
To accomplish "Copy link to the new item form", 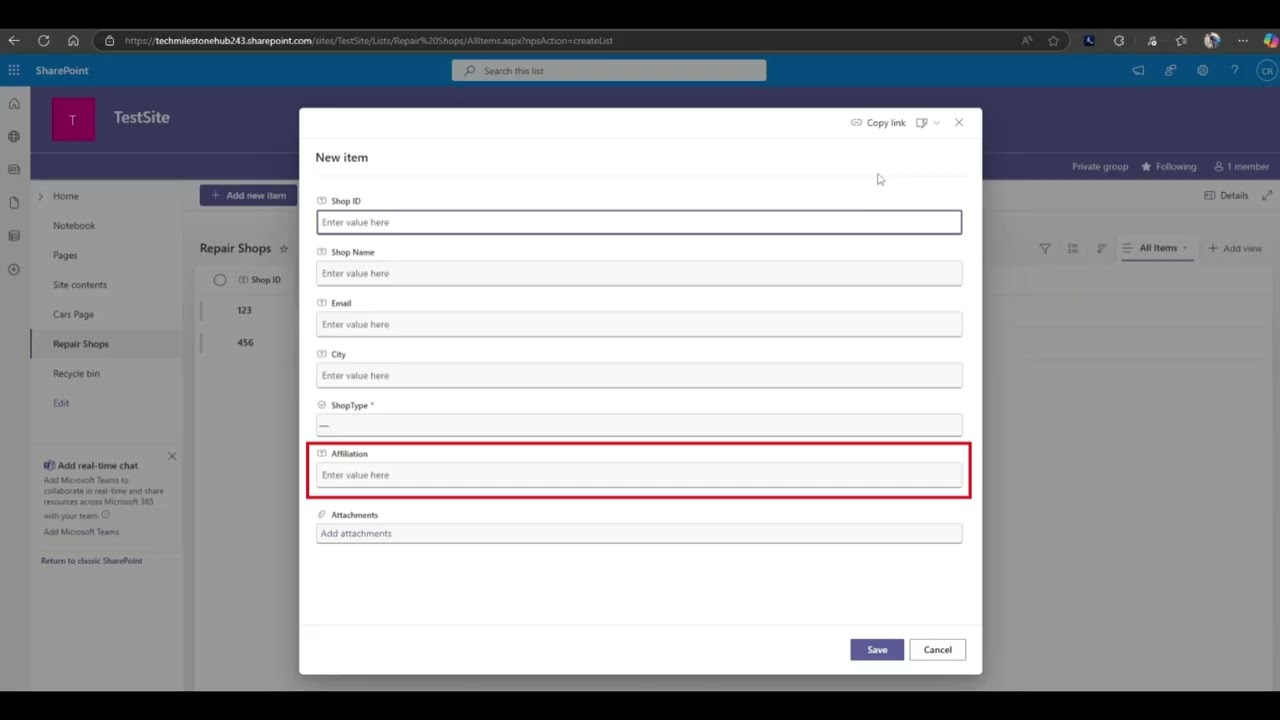I will 878,123.
